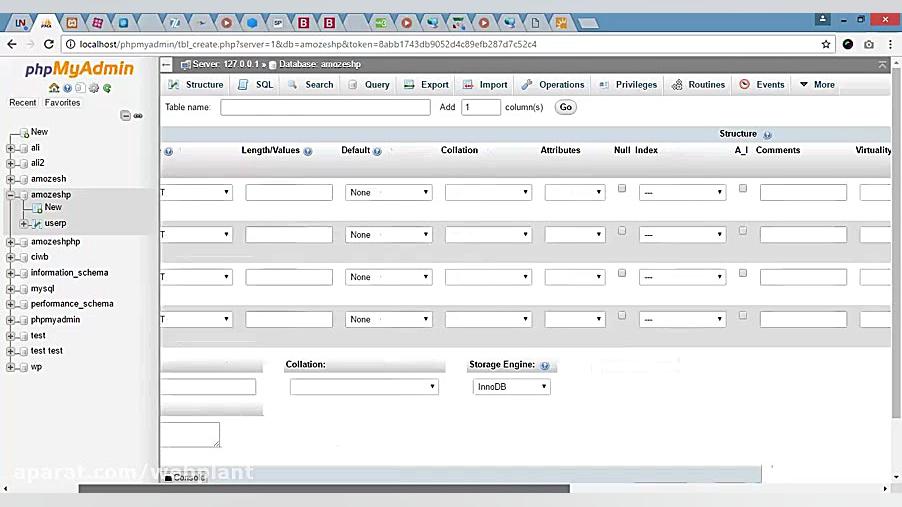The image size is (902, 507).
Task: Collapse the amozeshp database tree node
Action: (10, 195)
